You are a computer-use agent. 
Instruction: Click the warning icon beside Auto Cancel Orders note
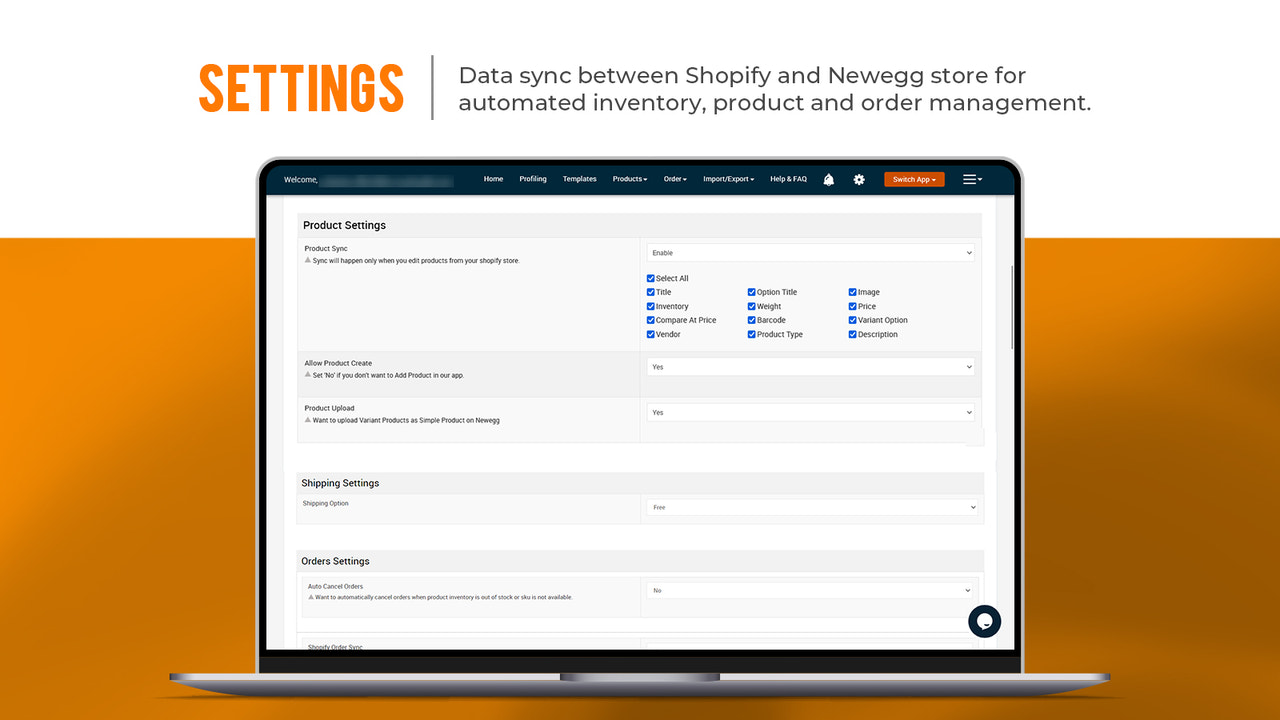coord(313,598)
